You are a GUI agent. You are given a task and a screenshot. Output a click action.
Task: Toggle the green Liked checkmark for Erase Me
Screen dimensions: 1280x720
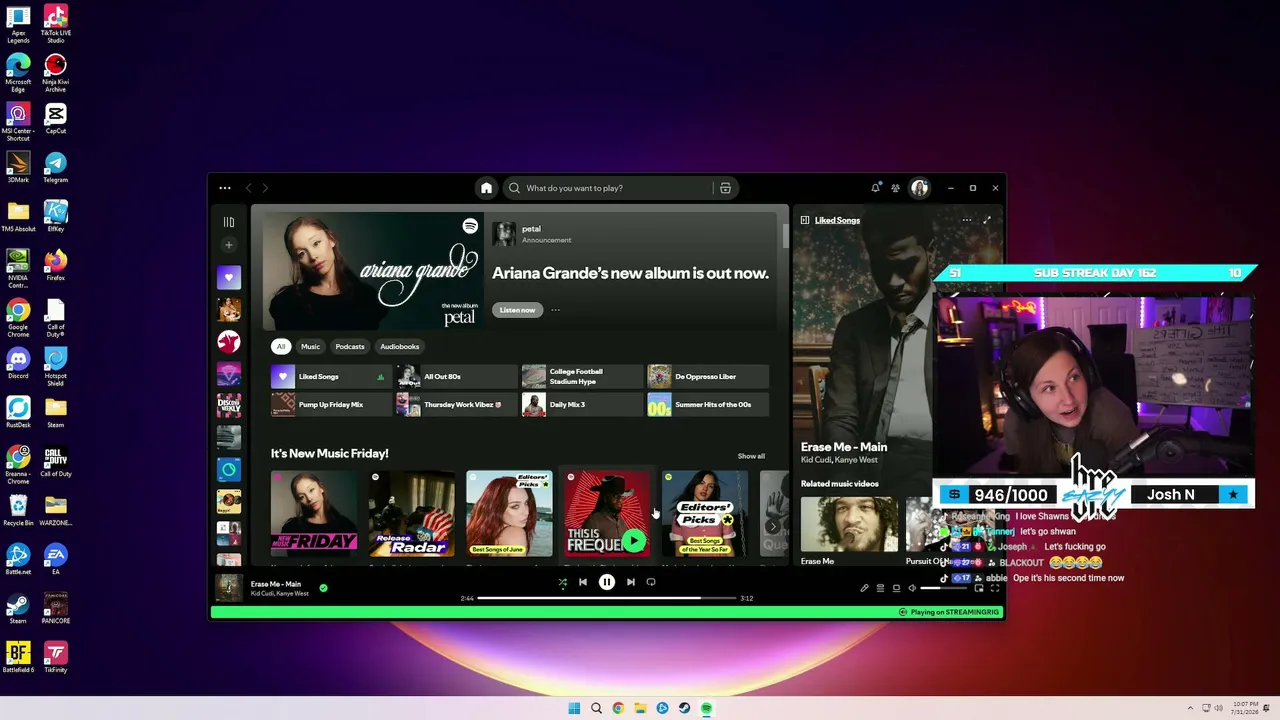tap(323, 588)
